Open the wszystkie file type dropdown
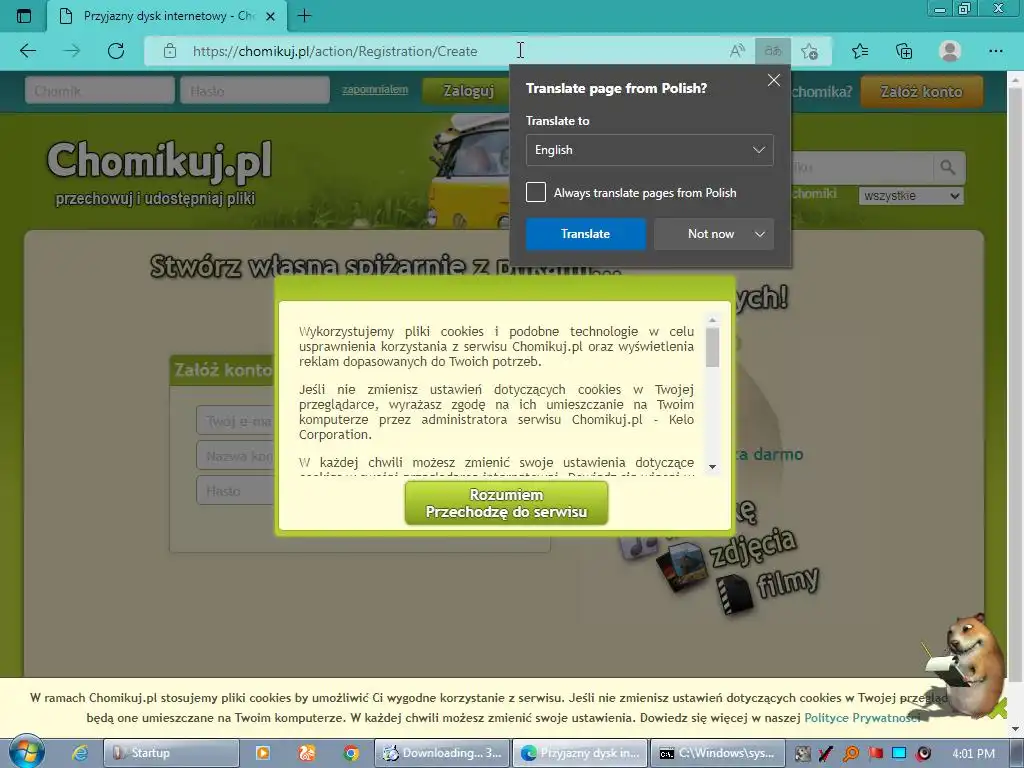1024x768 pixels. click(911, 195)
